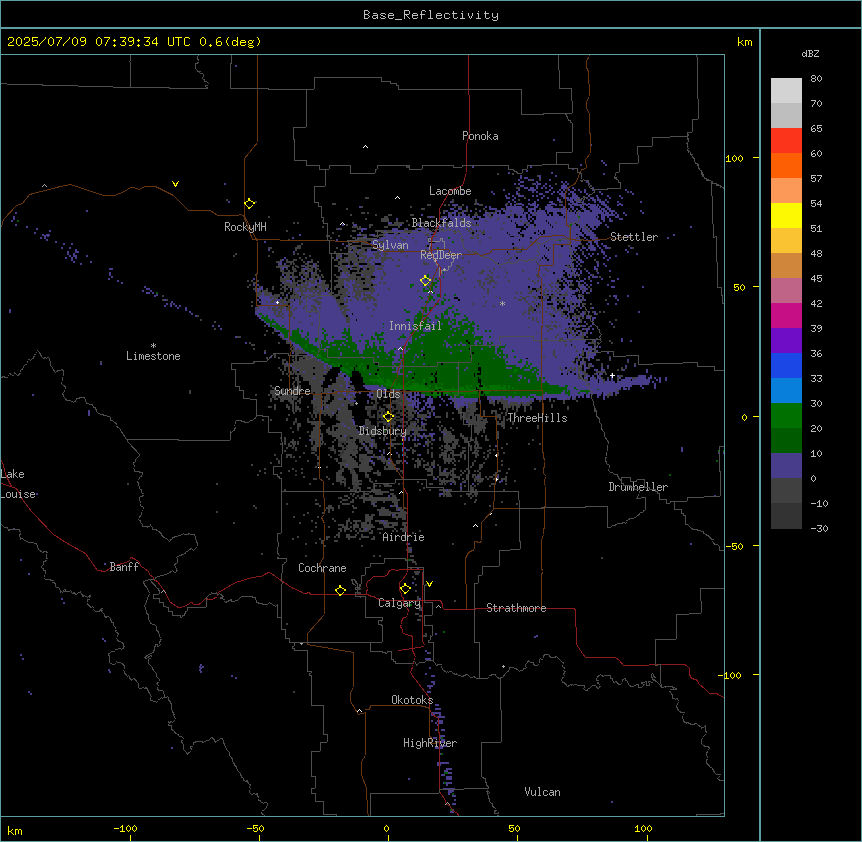Click the 2025/07/09 07:39:34 UTC timestamp
Image resolution: width=862 pixels, height=842 pixels.
pos(99,42)
